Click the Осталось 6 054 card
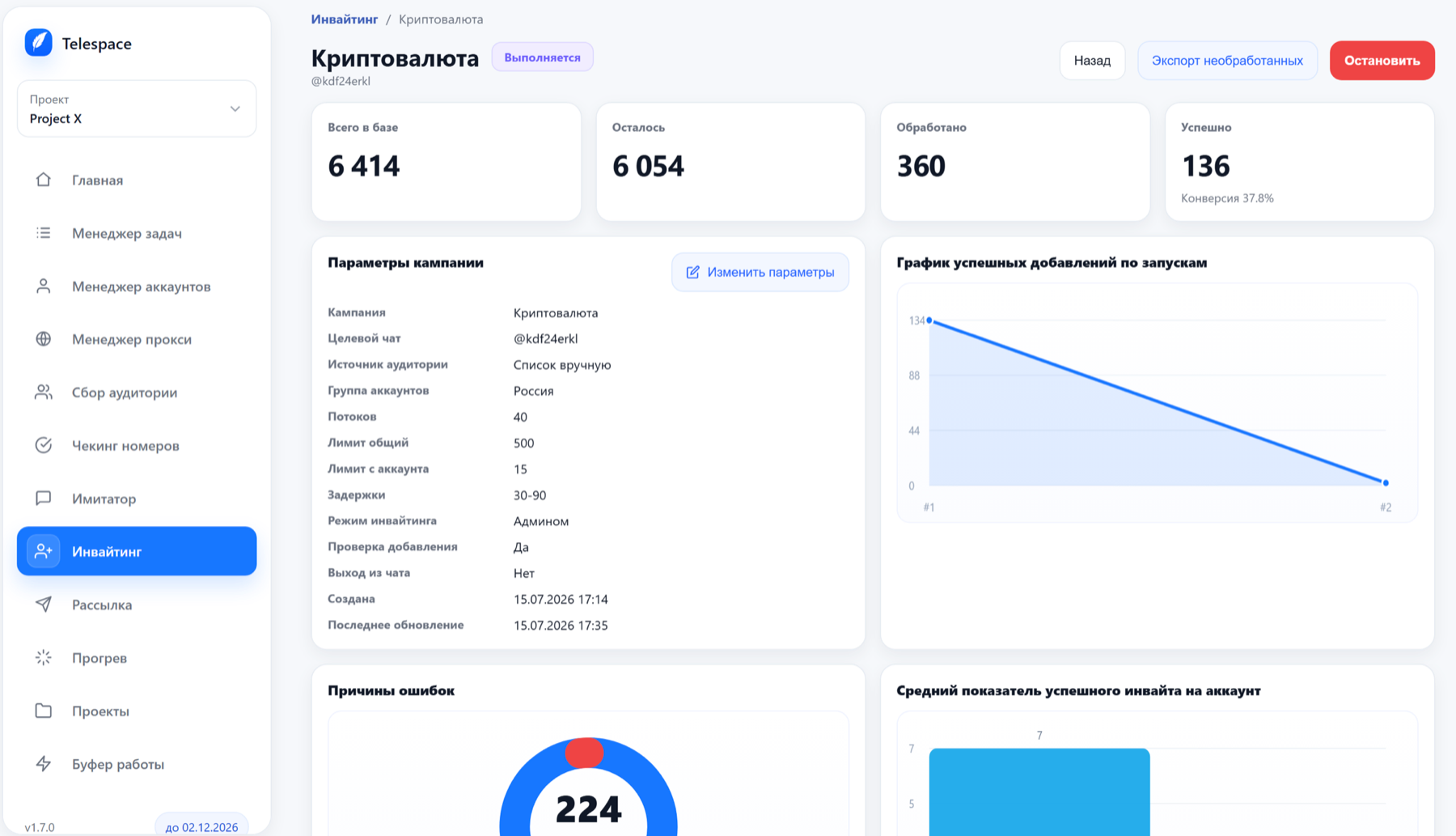Screen dimensions: 1456x836 (x=730, y=162)
